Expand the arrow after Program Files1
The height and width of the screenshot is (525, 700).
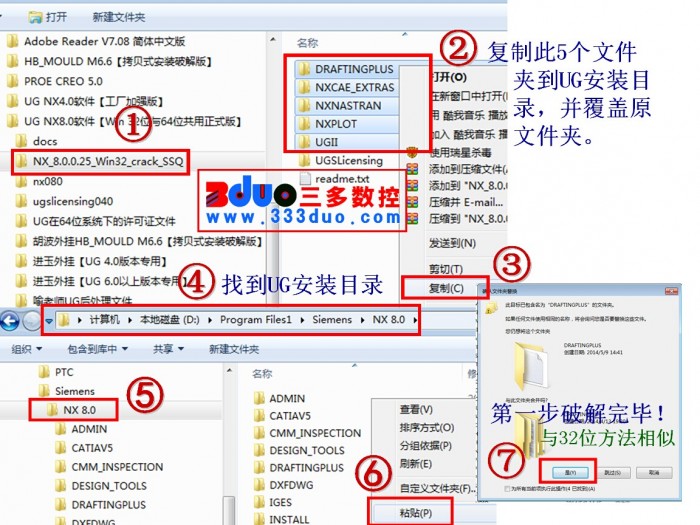(302, 320)
